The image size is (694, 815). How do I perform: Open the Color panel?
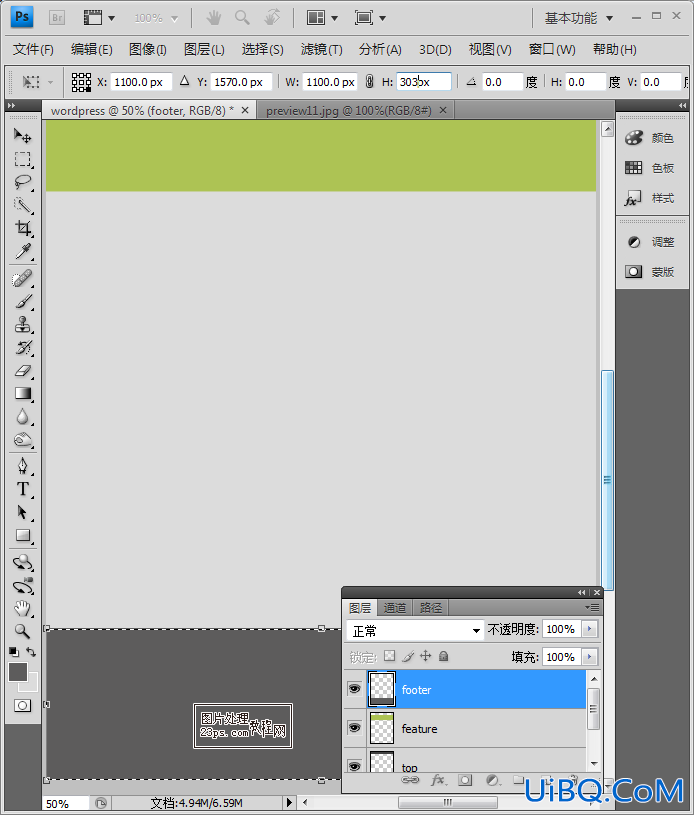(x=649, y=138)
